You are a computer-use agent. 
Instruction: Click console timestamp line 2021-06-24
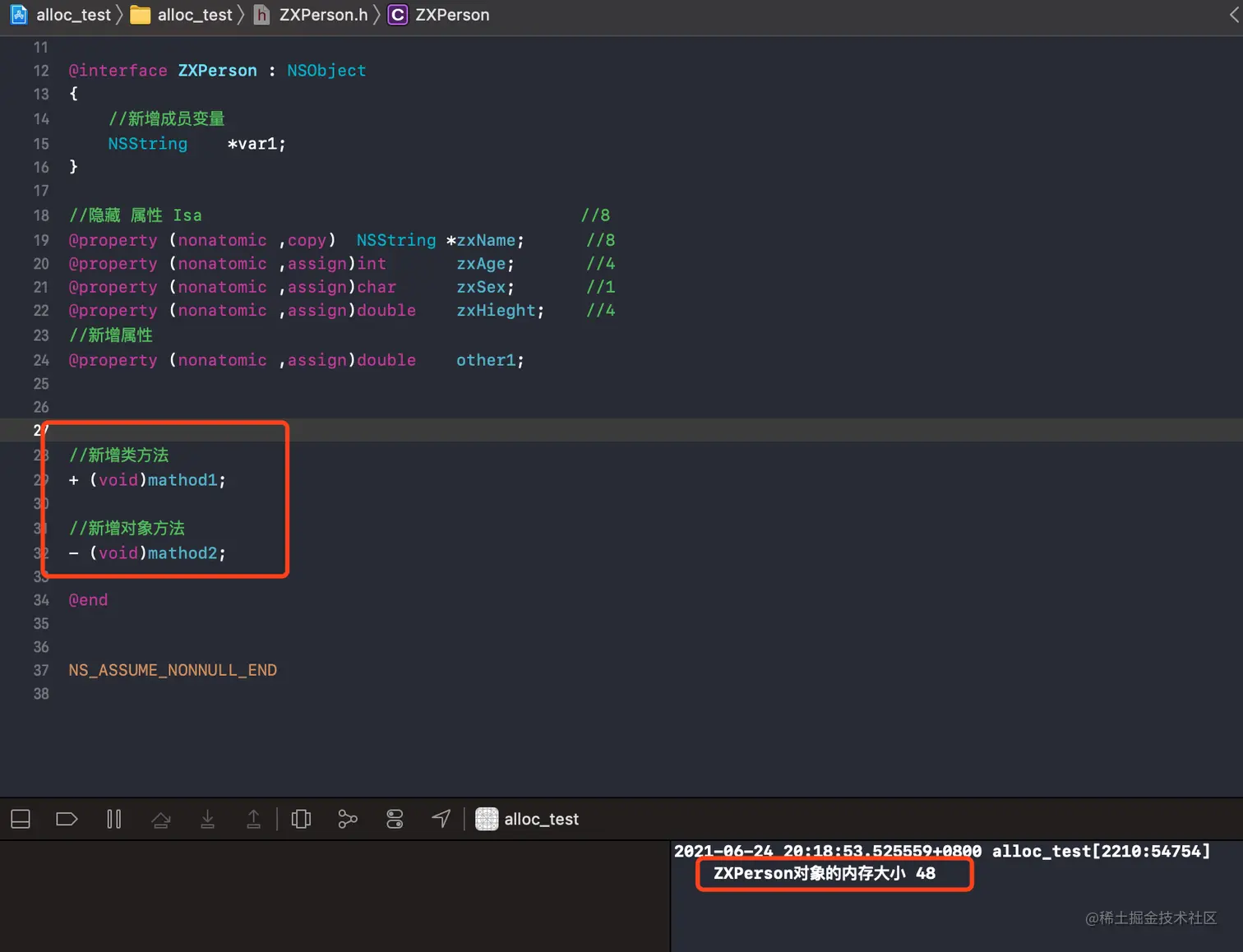pos(942,851)
